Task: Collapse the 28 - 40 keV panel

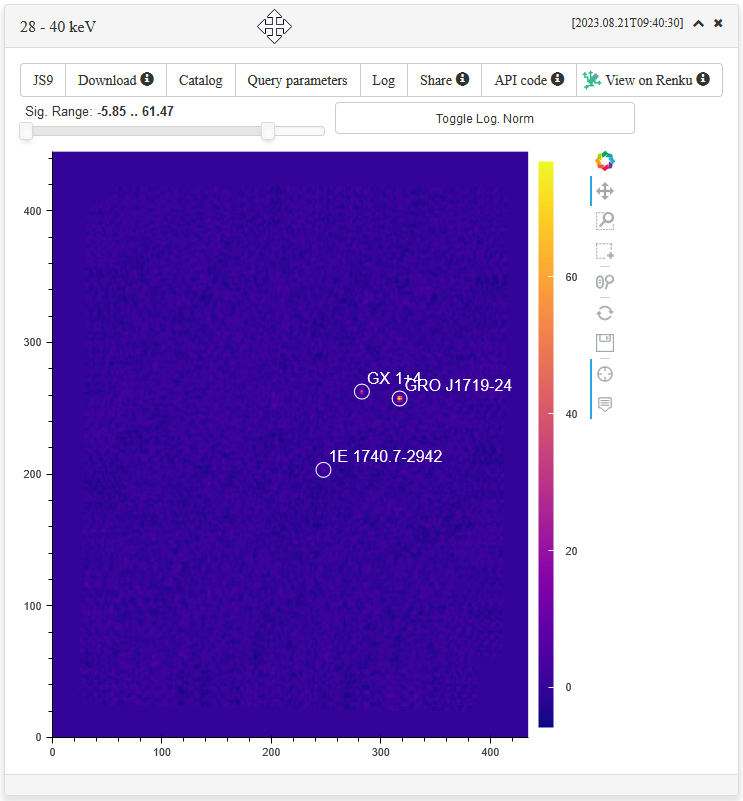Action: pos(699,23)
